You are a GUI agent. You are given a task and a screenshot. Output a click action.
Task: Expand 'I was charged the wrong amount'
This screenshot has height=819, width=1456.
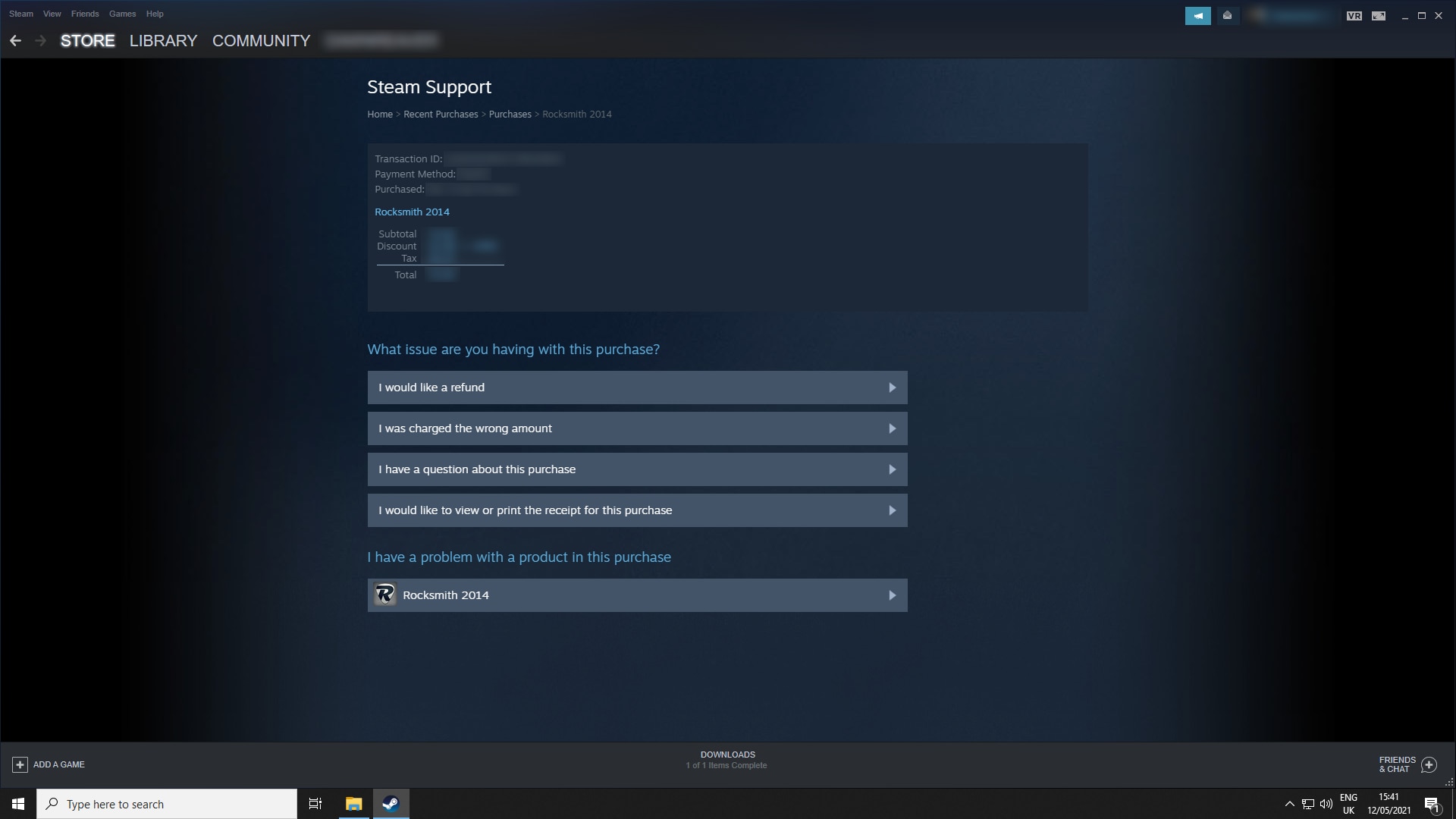coord(637,428)
